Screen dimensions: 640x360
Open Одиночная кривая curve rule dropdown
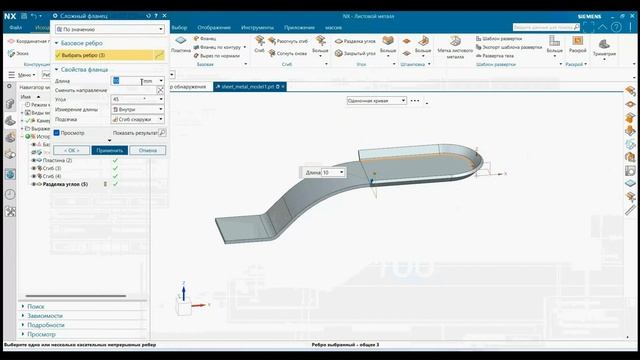pyautogui.click(x=376, y=100)
